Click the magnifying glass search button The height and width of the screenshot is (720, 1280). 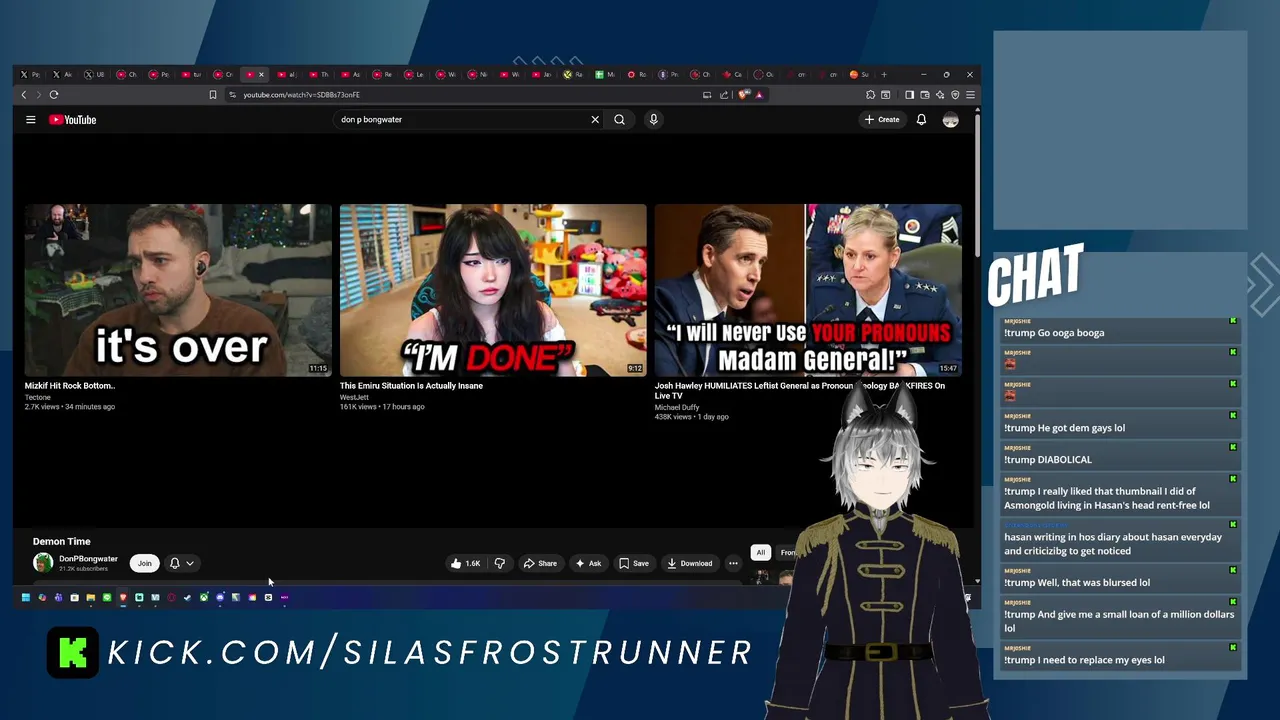click(x=620, y=120)
